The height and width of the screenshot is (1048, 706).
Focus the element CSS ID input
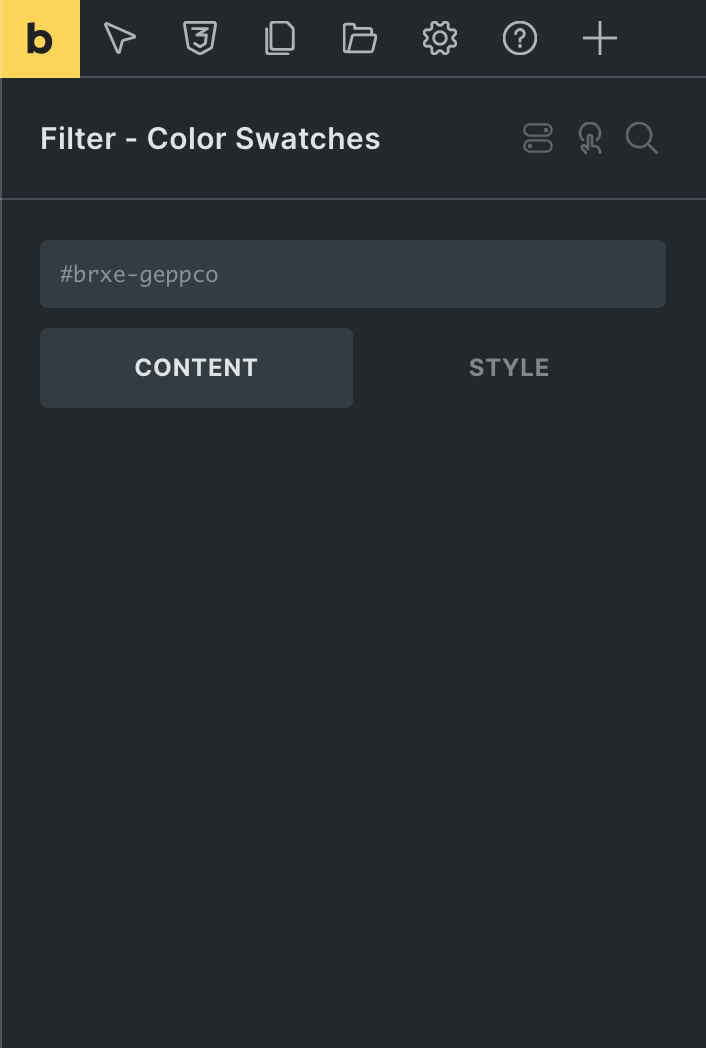[353, 274]
